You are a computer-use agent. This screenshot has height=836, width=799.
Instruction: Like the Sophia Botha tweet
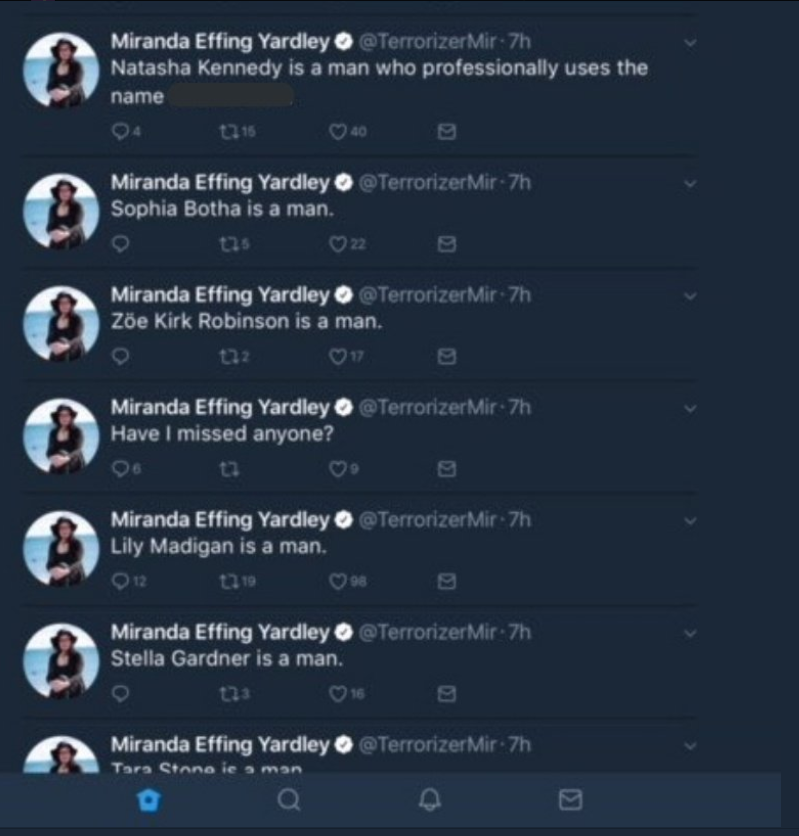pos(337,244)
